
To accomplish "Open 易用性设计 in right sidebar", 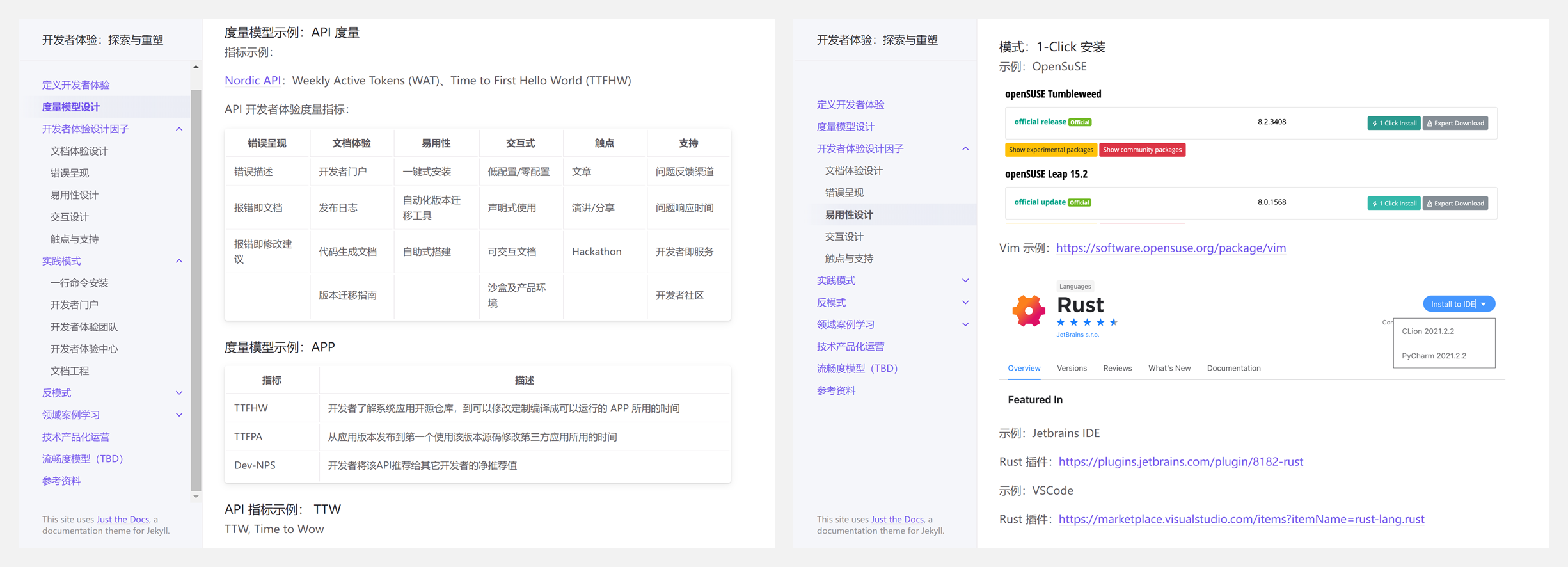I will pos(849,214).
